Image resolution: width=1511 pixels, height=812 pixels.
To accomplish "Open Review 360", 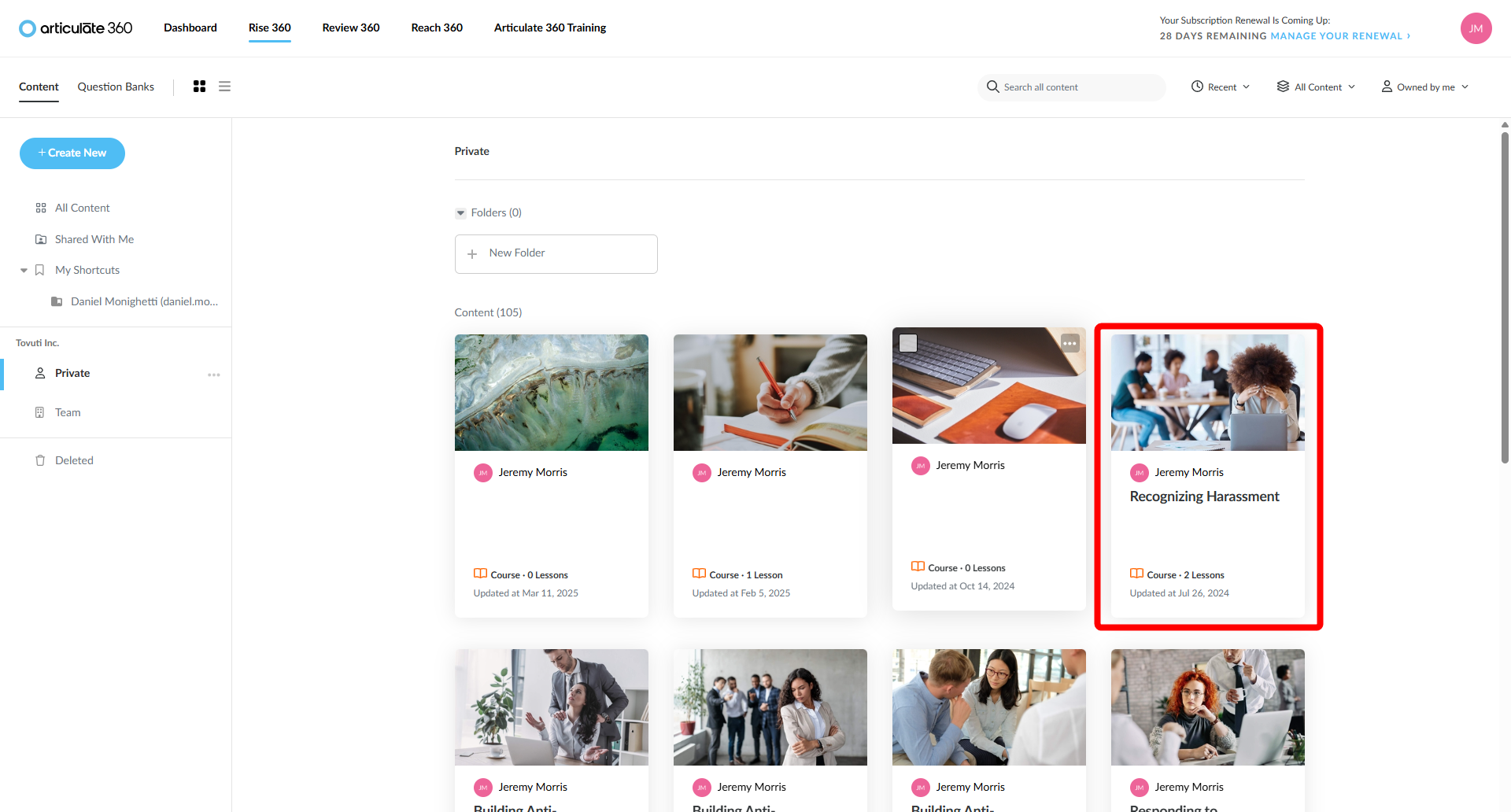I will click(351, 28).
